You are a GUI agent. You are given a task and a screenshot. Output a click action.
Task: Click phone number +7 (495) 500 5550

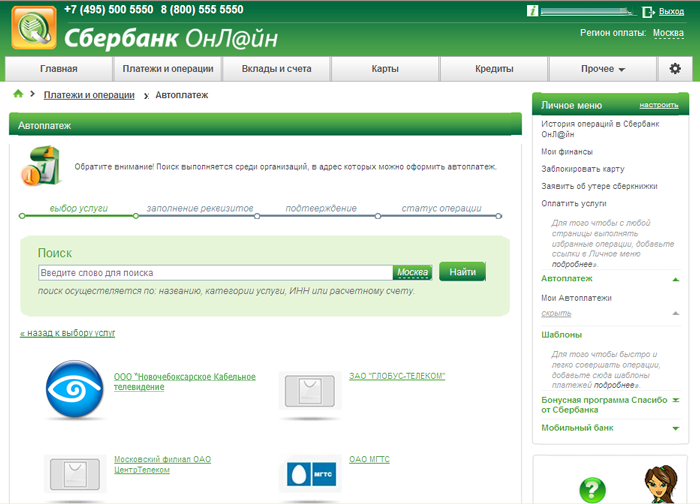(x=108, y=9)
